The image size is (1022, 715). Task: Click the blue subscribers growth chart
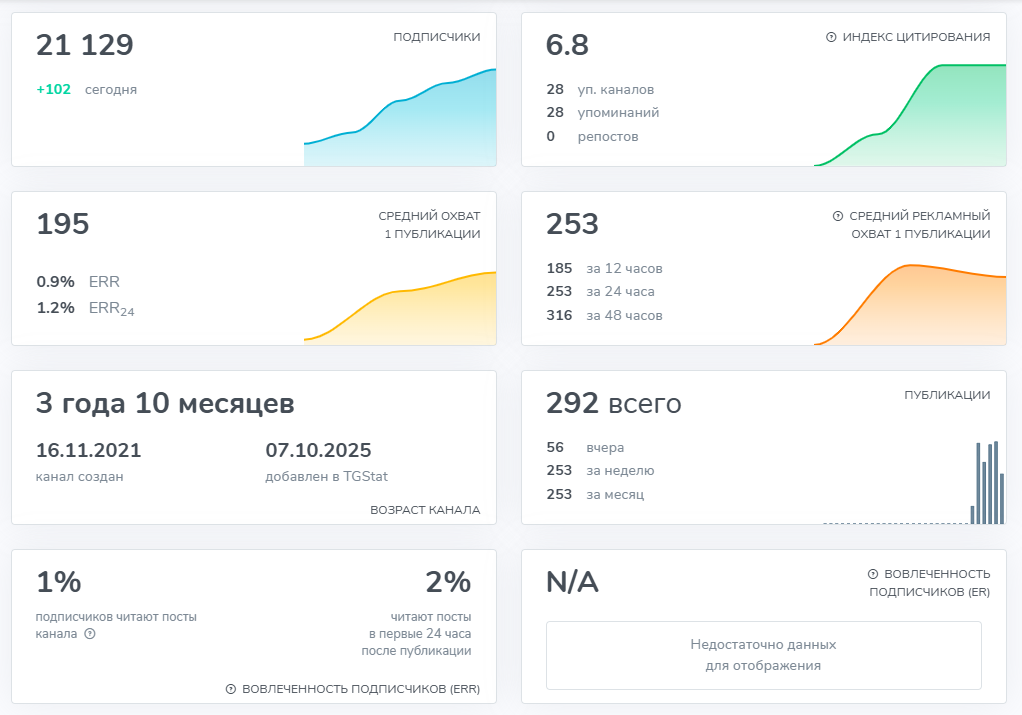(x=400, y=120)
